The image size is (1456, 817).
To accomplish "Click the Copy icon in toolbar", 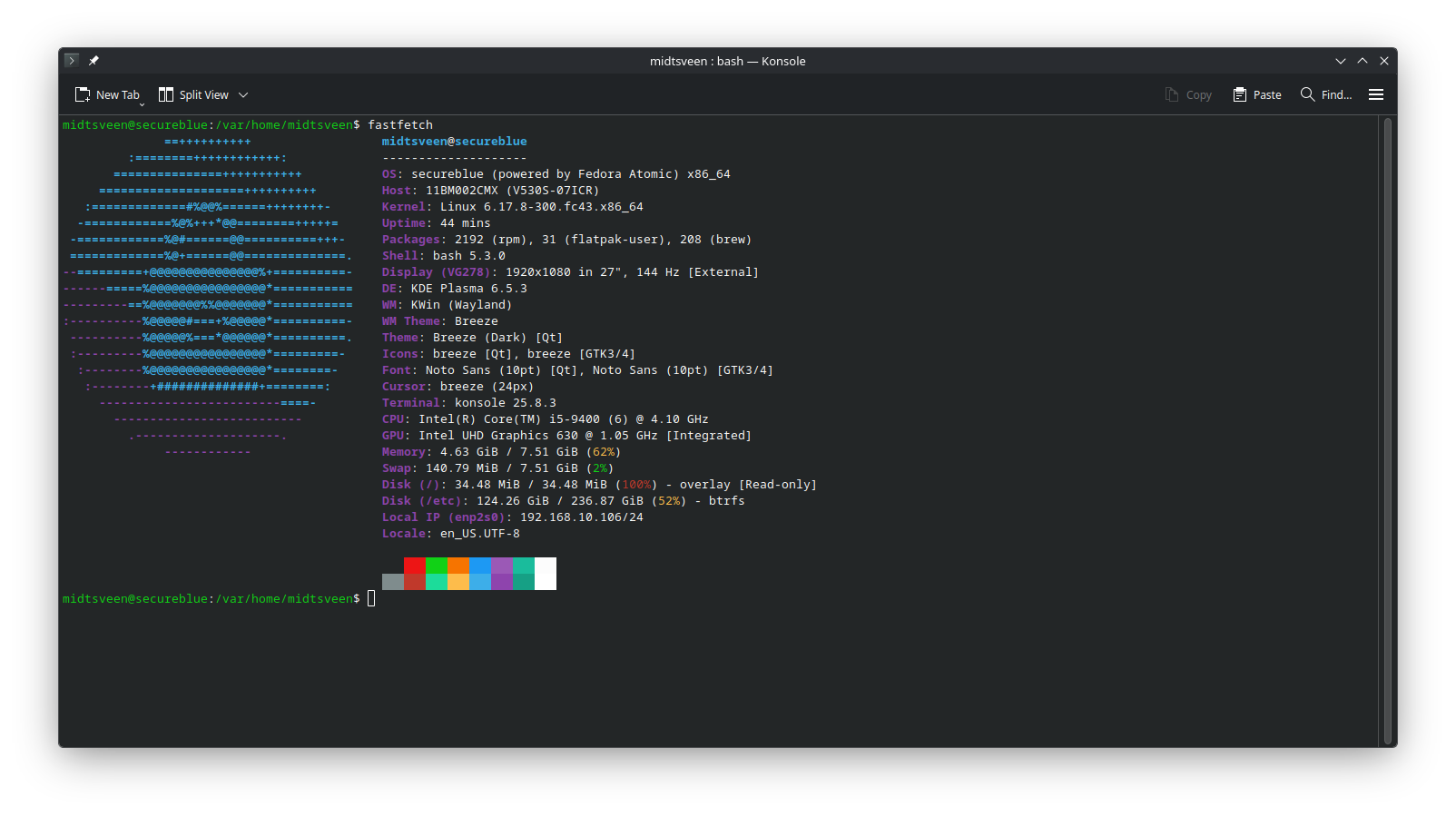I will [1172, 94].
